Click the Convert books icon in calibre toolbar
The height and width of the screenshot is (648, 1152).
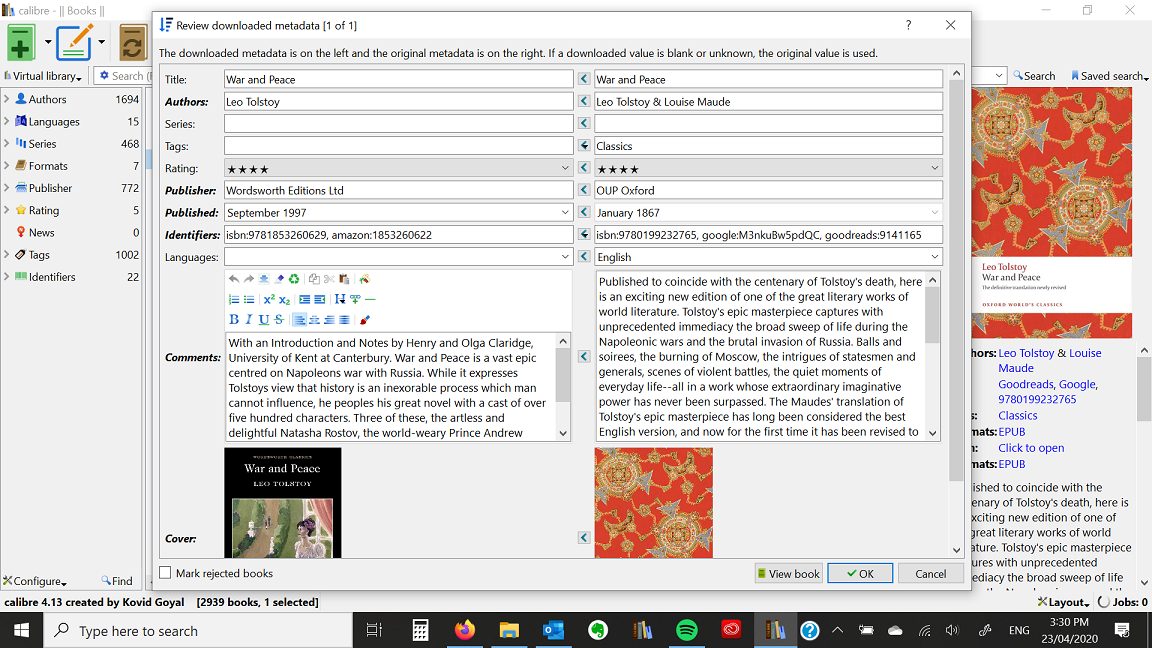coord(132,43)
